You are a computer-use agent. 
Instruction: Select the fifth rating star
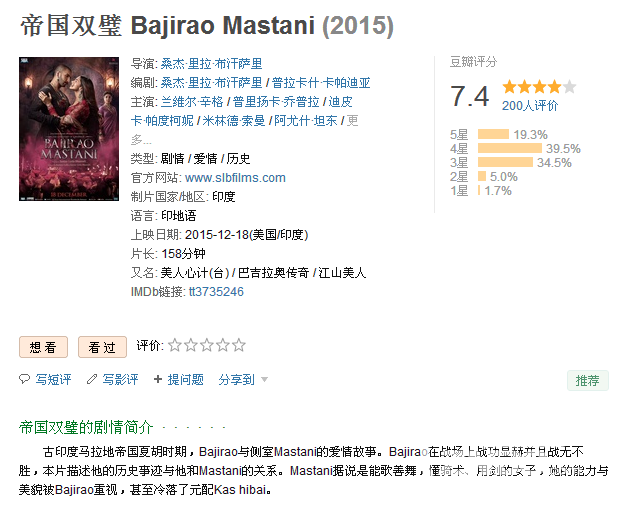pos(239,345)
